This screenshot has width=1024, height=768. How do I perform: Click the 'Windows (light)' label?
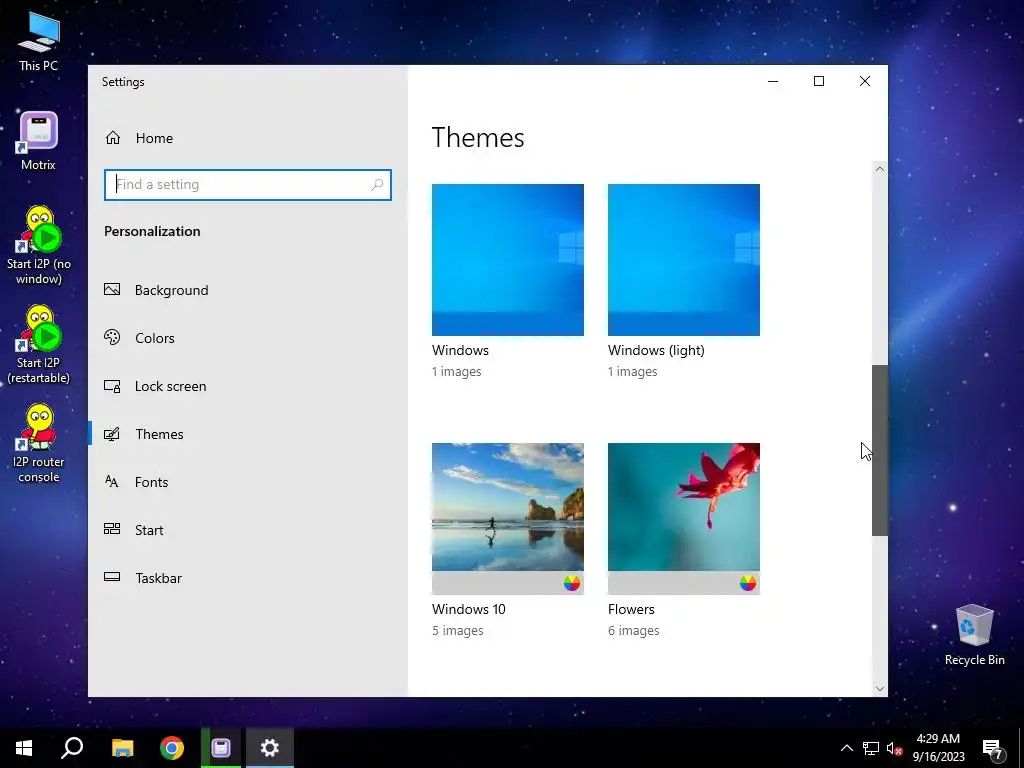pos(656,350)
